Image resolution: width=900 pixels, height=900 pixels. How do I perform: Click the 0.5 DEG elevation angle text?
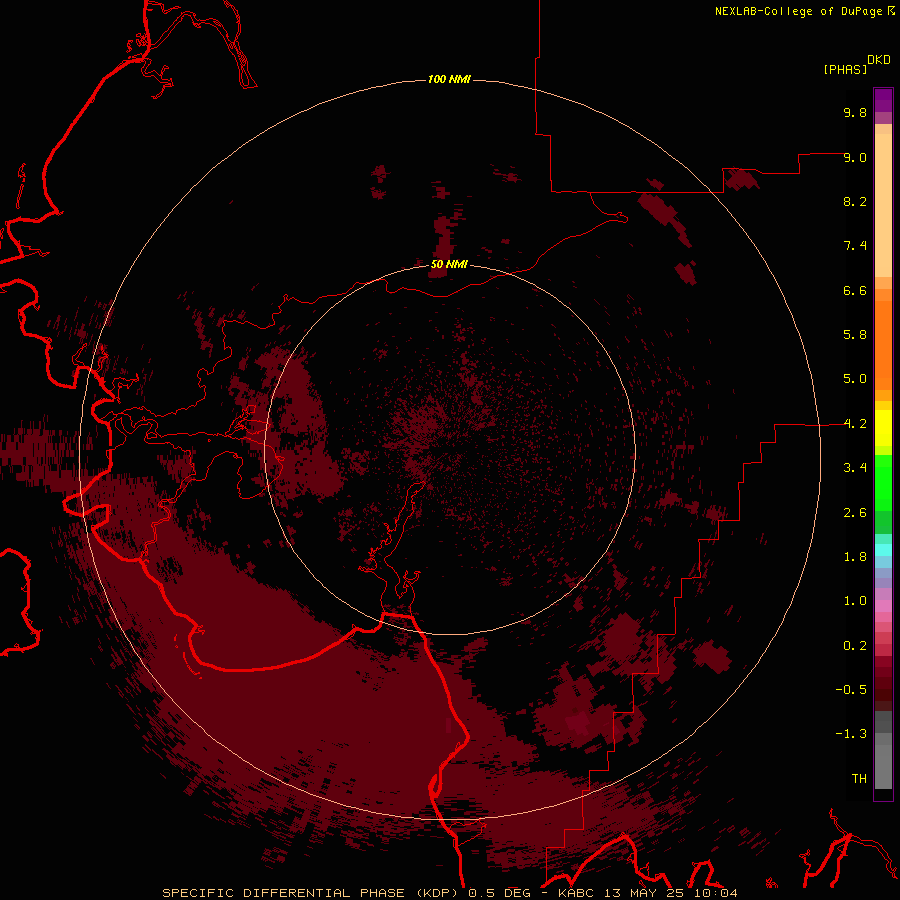(499, 893)
